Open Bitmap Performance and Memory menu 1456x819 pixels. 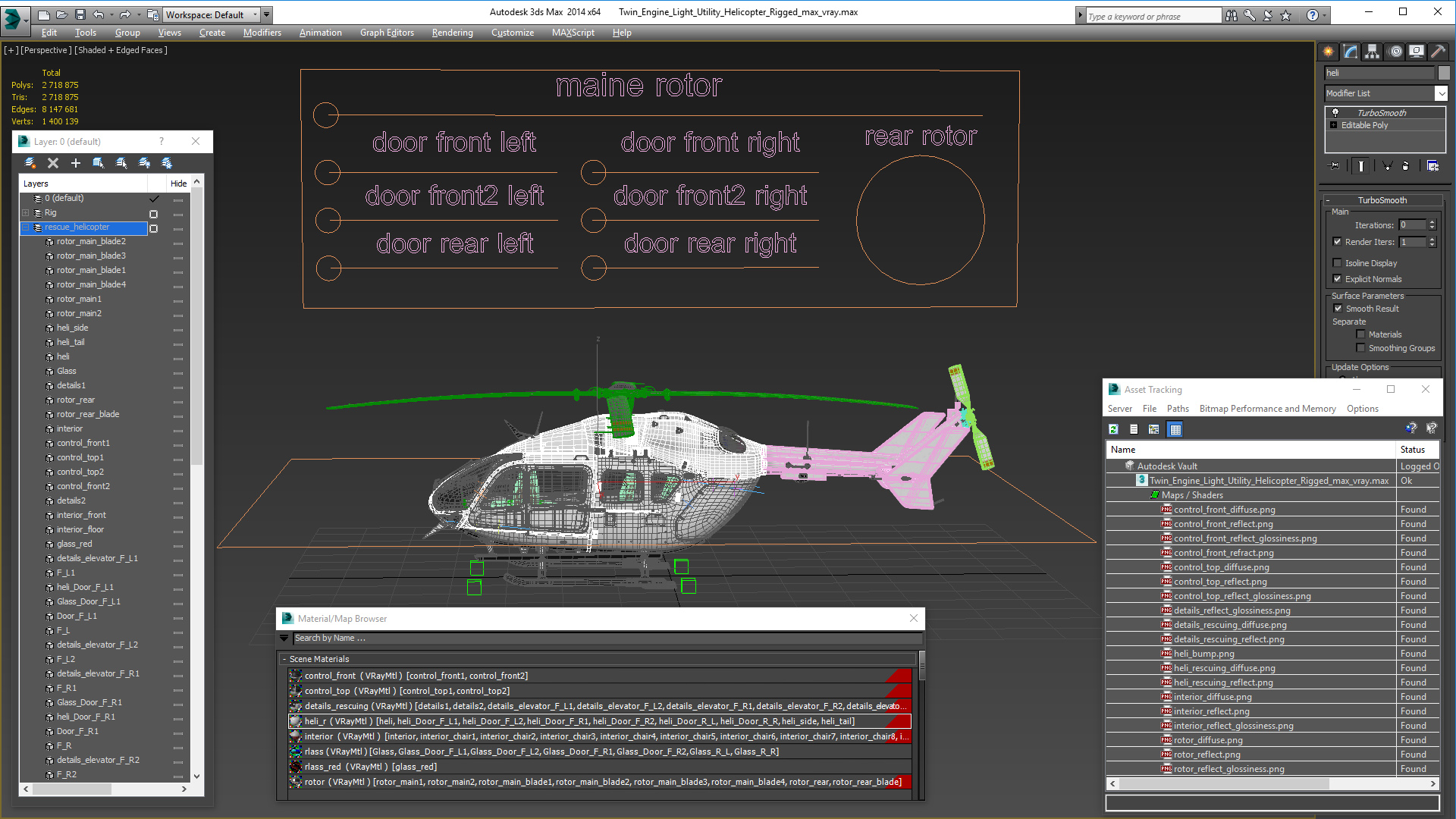[x=1268, y=409]
